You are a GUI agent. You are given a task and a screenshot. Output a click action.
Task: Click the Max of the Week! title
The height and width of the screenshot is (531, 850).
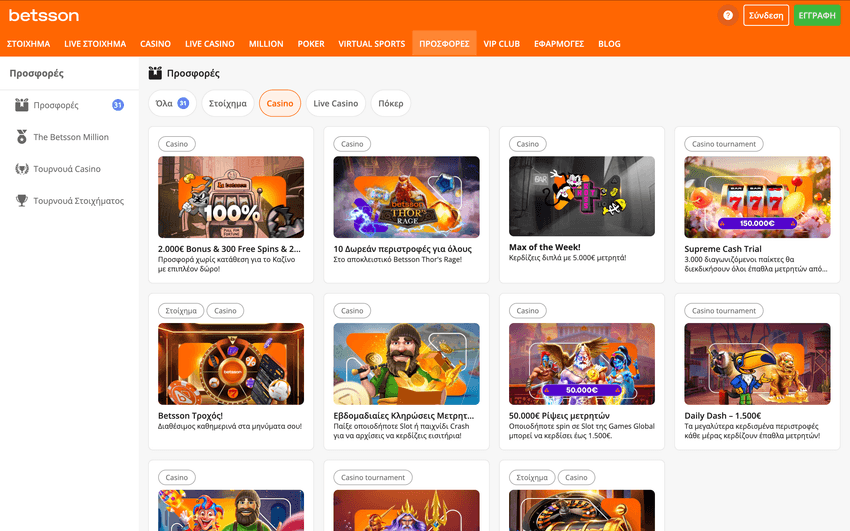point(545,247)
